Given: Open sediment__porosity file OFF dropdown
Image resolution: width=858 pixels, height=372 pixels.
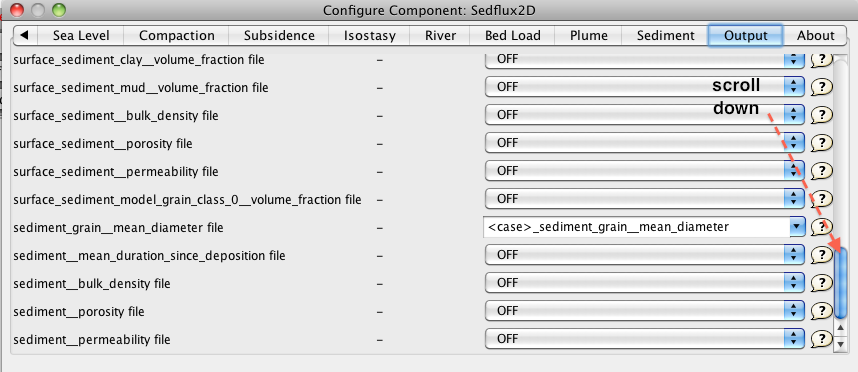Looking at the screenshot, I should click(x=645, y=311).
